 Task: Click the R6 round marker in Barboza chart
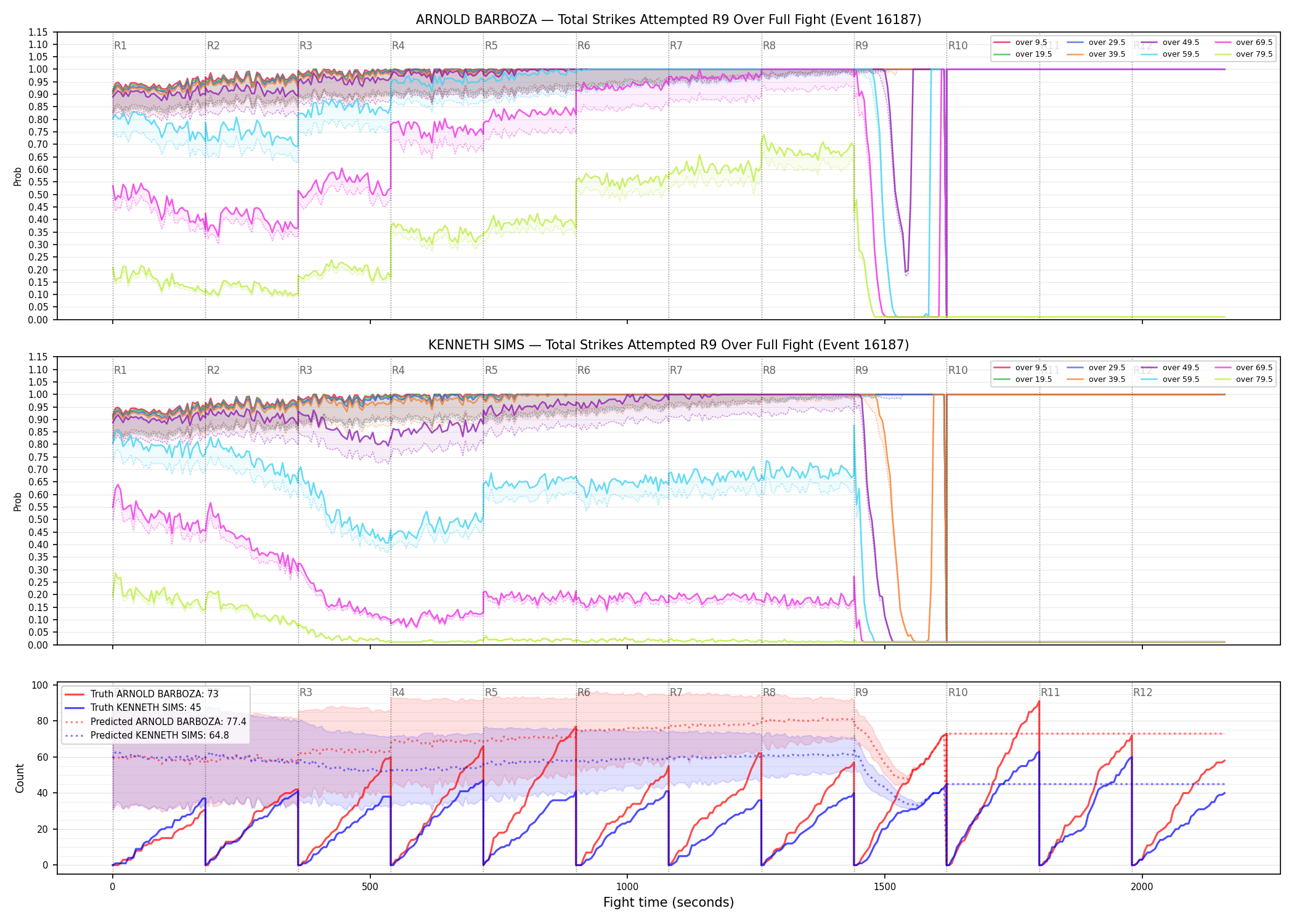pyautogui.click(x=584, y=46)
